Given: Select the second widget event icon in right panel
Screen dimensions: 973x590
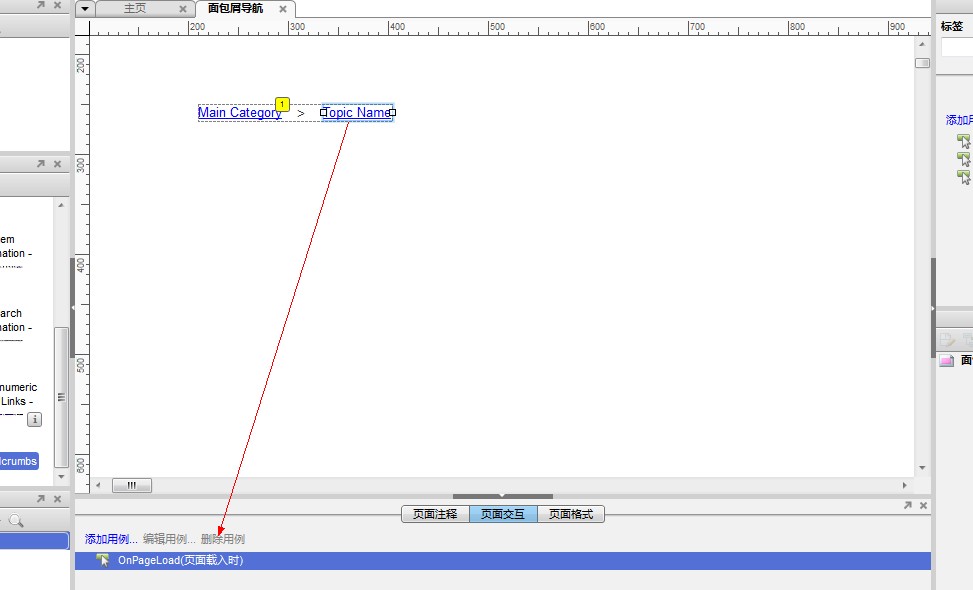Looking at the screenshot, I should coord(964,159).
